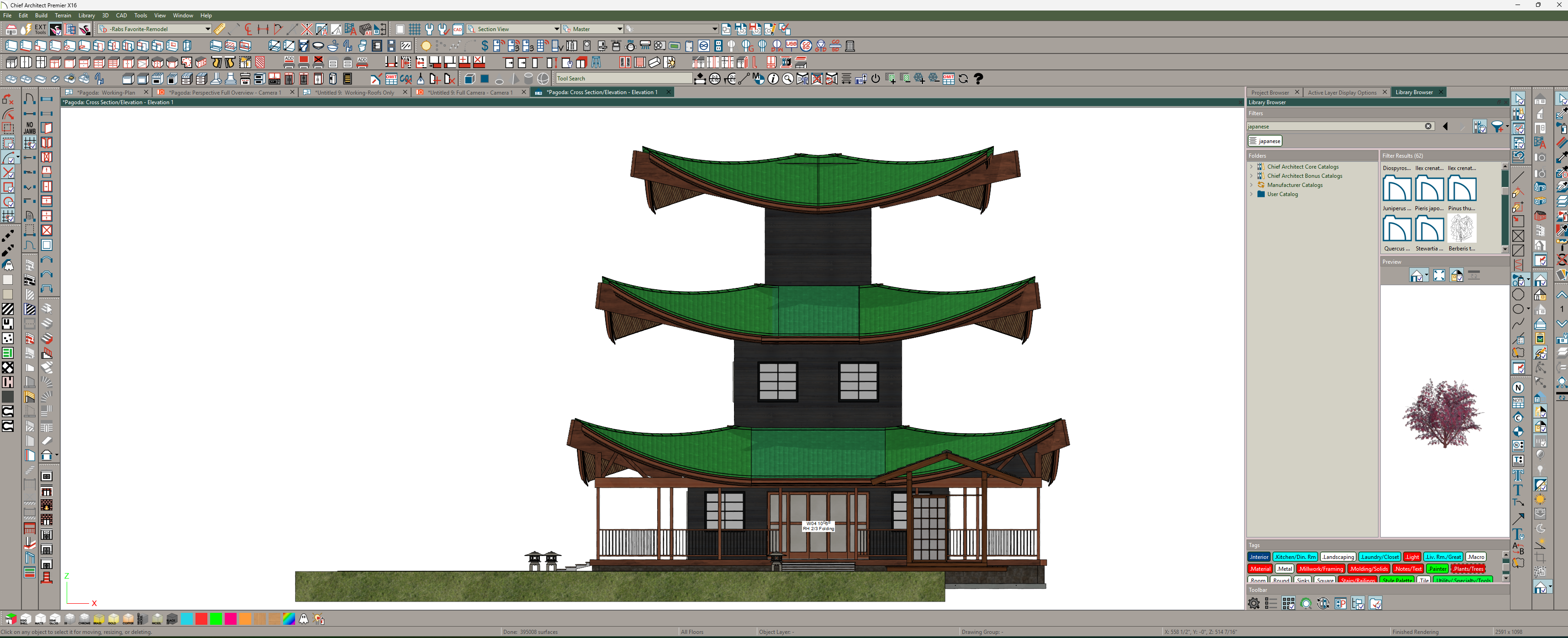Expand the User Catalog folder
This screenshot has width=1568, height=638.
(x=1251, y=194)
